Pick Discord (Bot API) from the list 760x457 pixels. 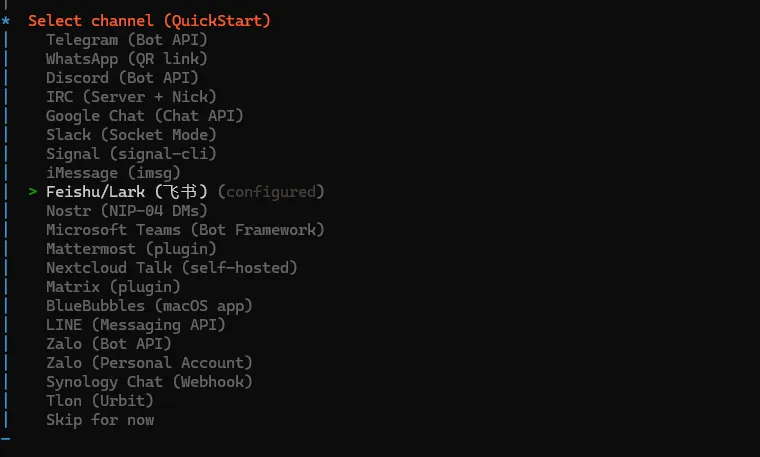tap(122, 78)
